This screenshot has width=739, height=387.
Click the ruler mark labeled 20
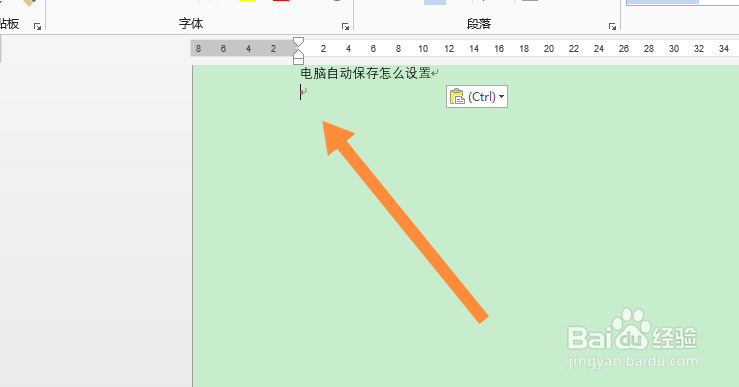tap(549, 49)
